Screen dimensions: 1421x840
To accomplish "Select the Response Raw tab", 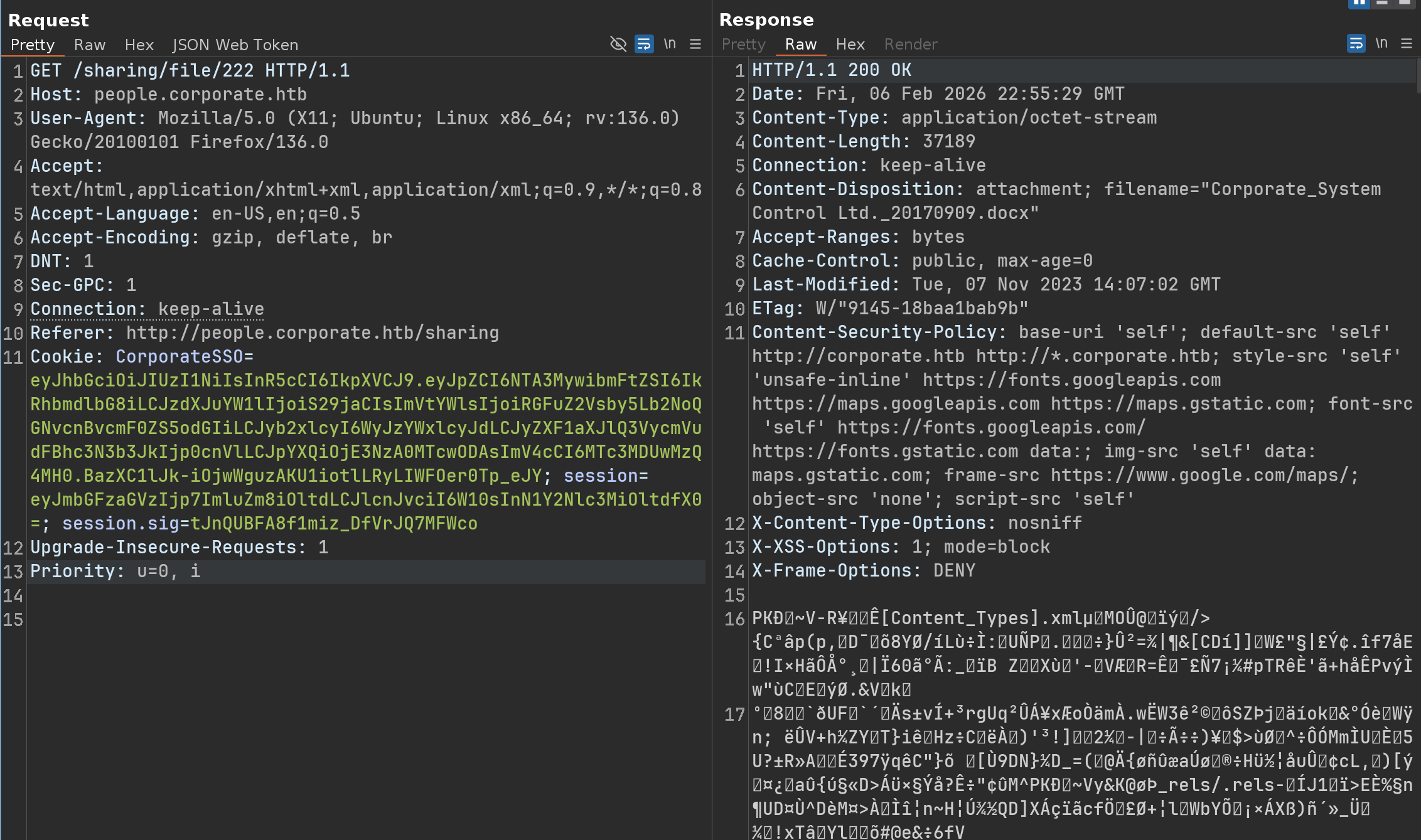I will click(800, 44).
